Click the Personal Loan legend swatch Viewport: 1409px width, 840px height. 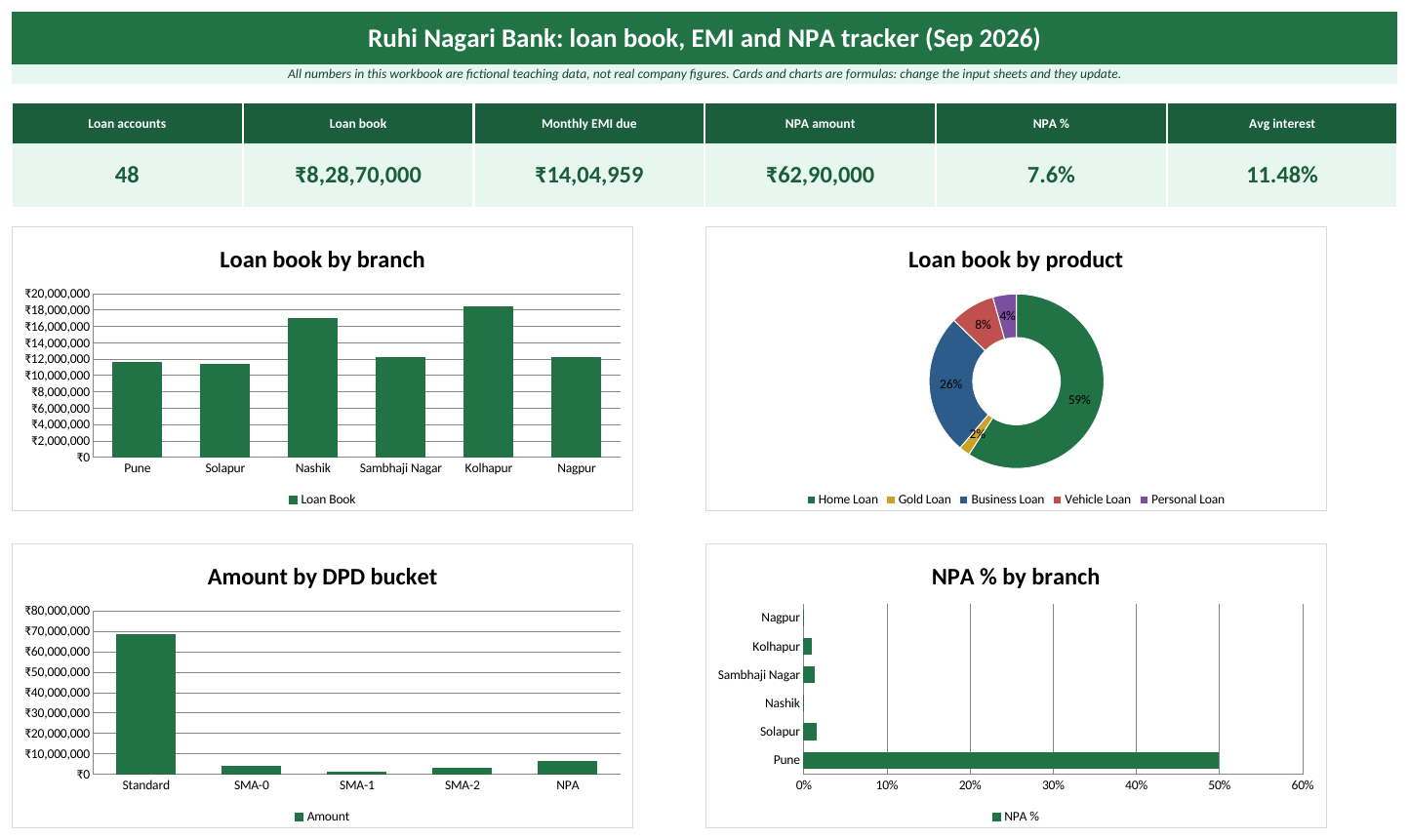1145,500
